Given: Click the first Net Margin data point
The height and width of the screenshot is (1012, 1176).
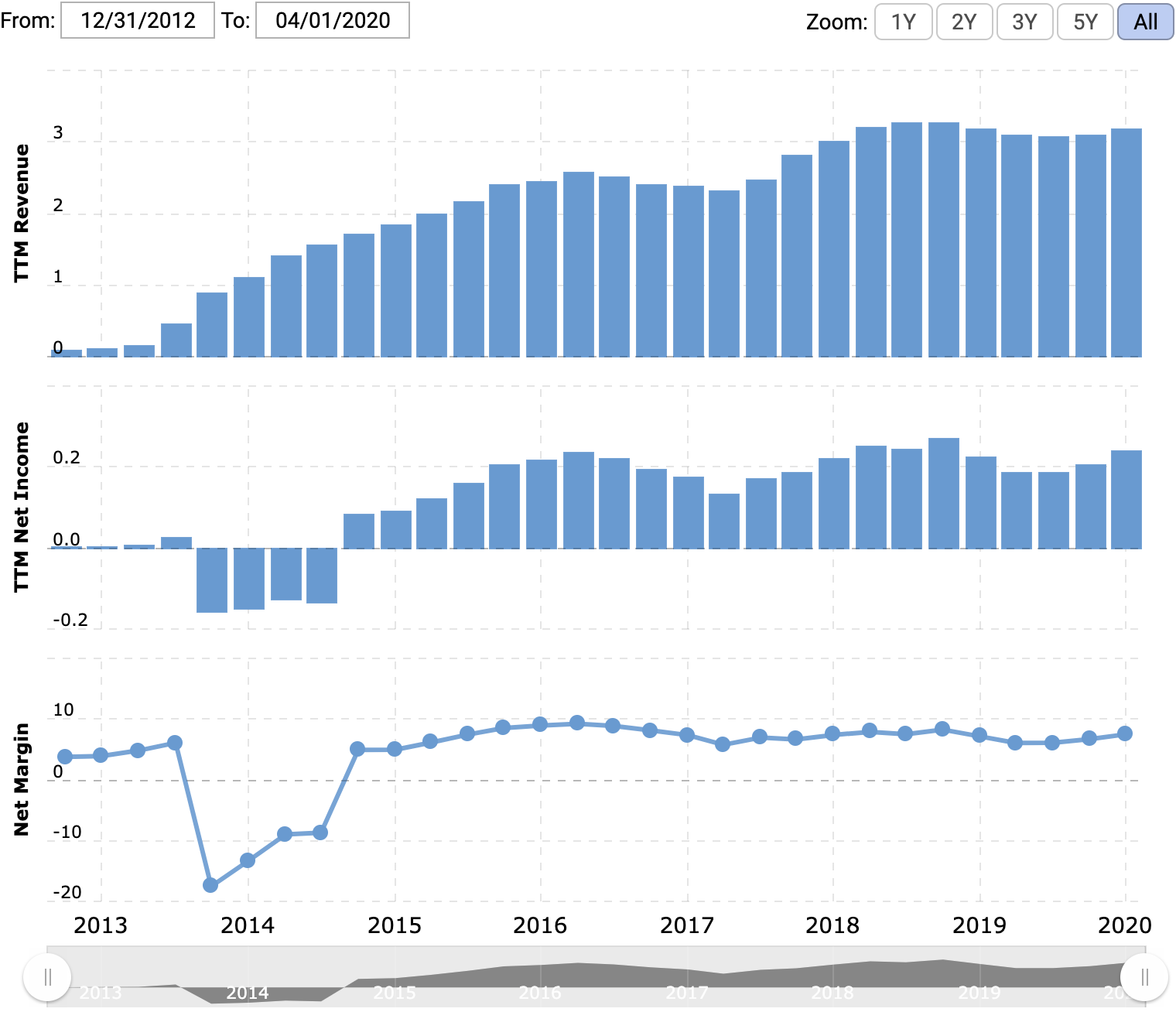Looking at the screenshot, I should tap(65, 757).
